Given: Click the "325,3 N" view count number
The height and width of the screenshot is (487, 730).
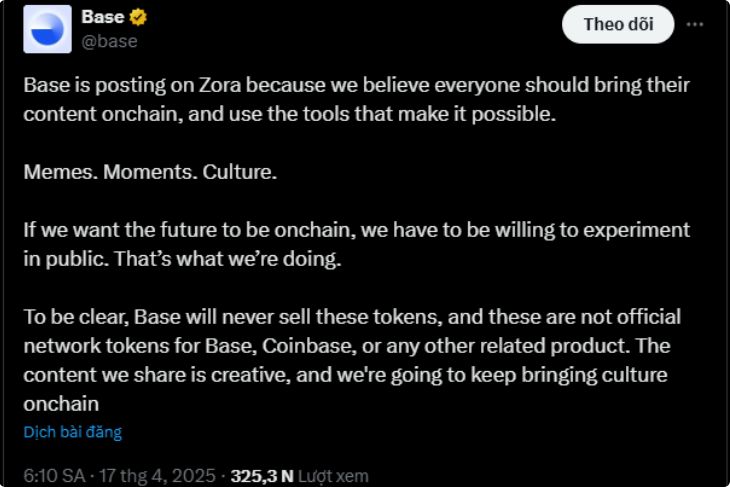Looking at the screenshot, I should point(263,476).
